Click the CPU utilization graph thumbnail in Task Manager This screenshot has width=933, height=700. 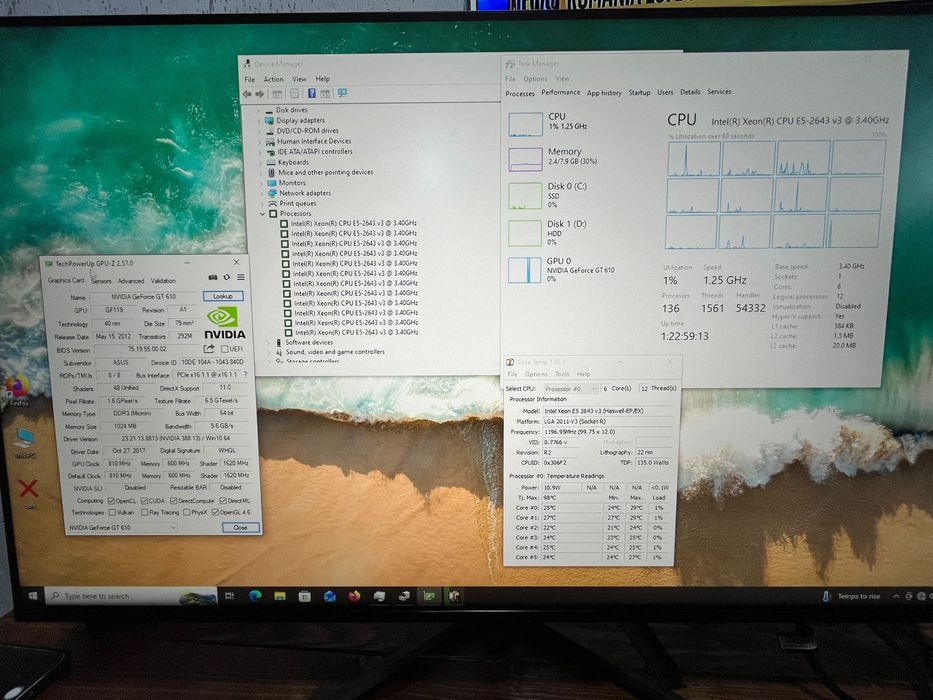pos(525,124)
